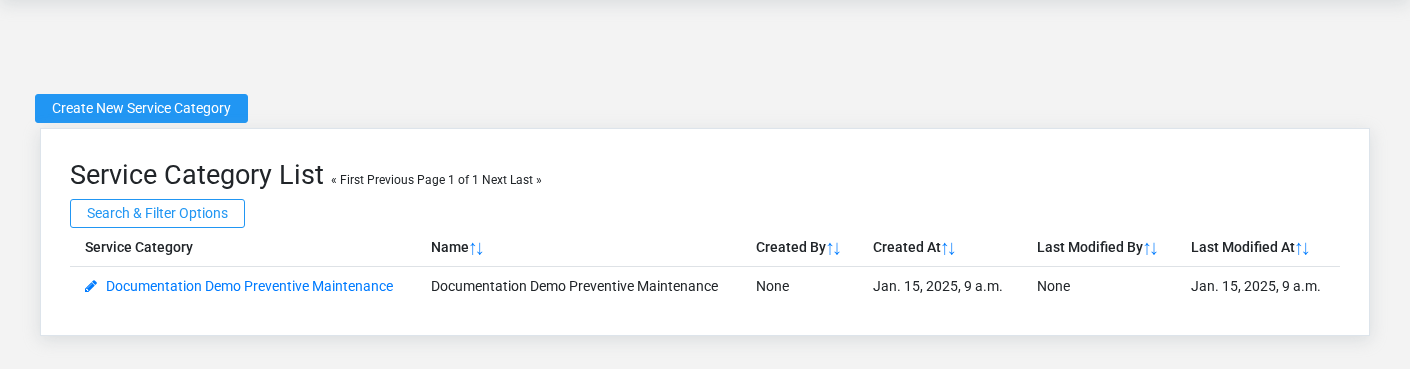The height and width of the screenshot is (369, 1410).
Task: Click the 'Service Category List' heading
Action: tap(197, 175)
